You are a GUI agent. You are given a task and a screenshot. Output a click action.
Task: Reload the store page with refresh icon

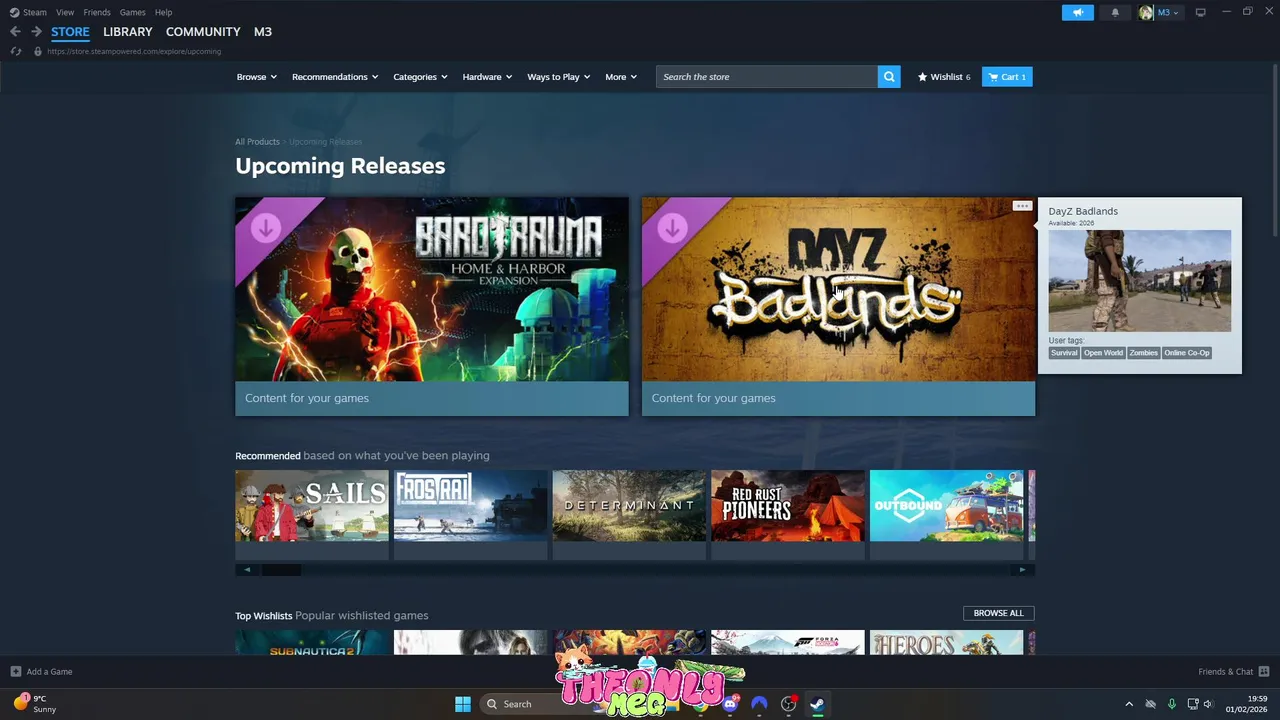[15, 51]
